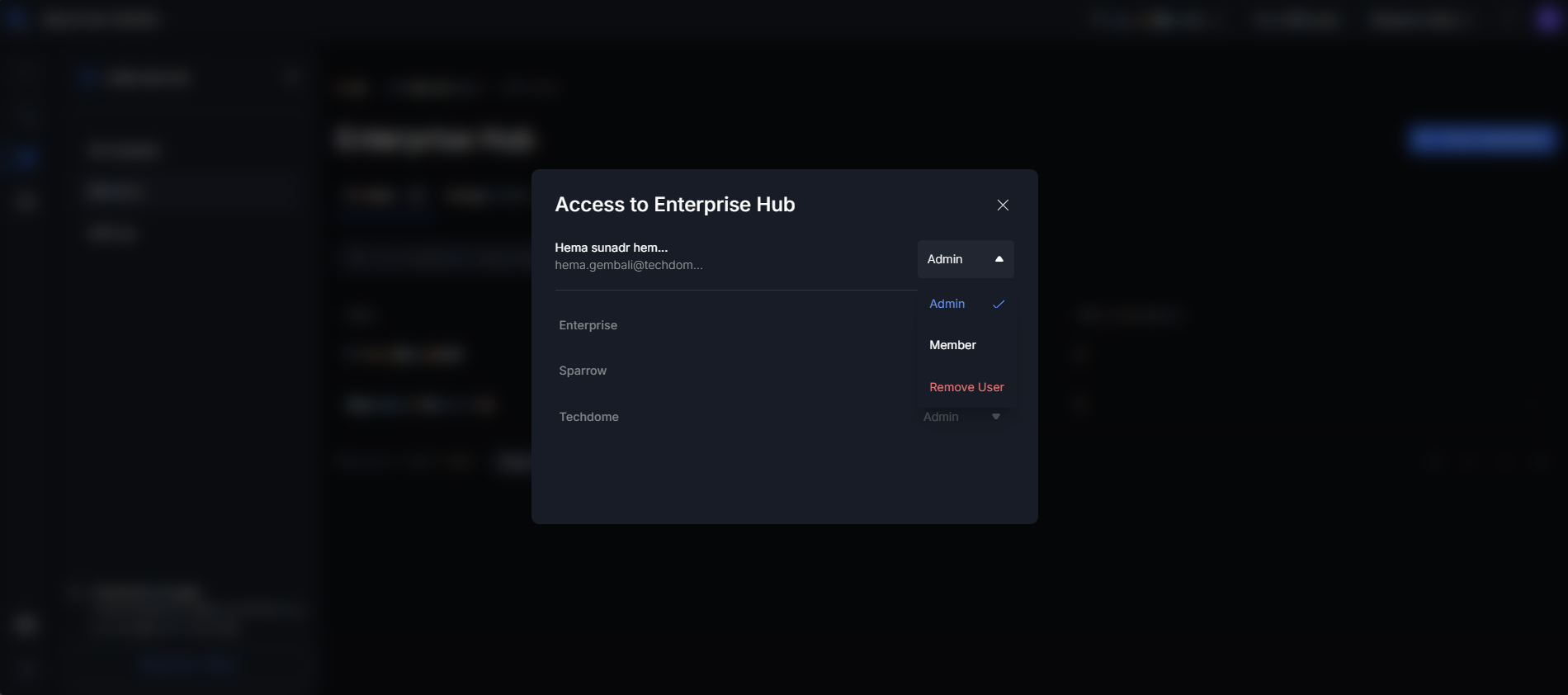1568x695 pixels.
Task: Open the purple profile avatar in top-right corner
Action: pyautogui.click(x=1547, y=20)
